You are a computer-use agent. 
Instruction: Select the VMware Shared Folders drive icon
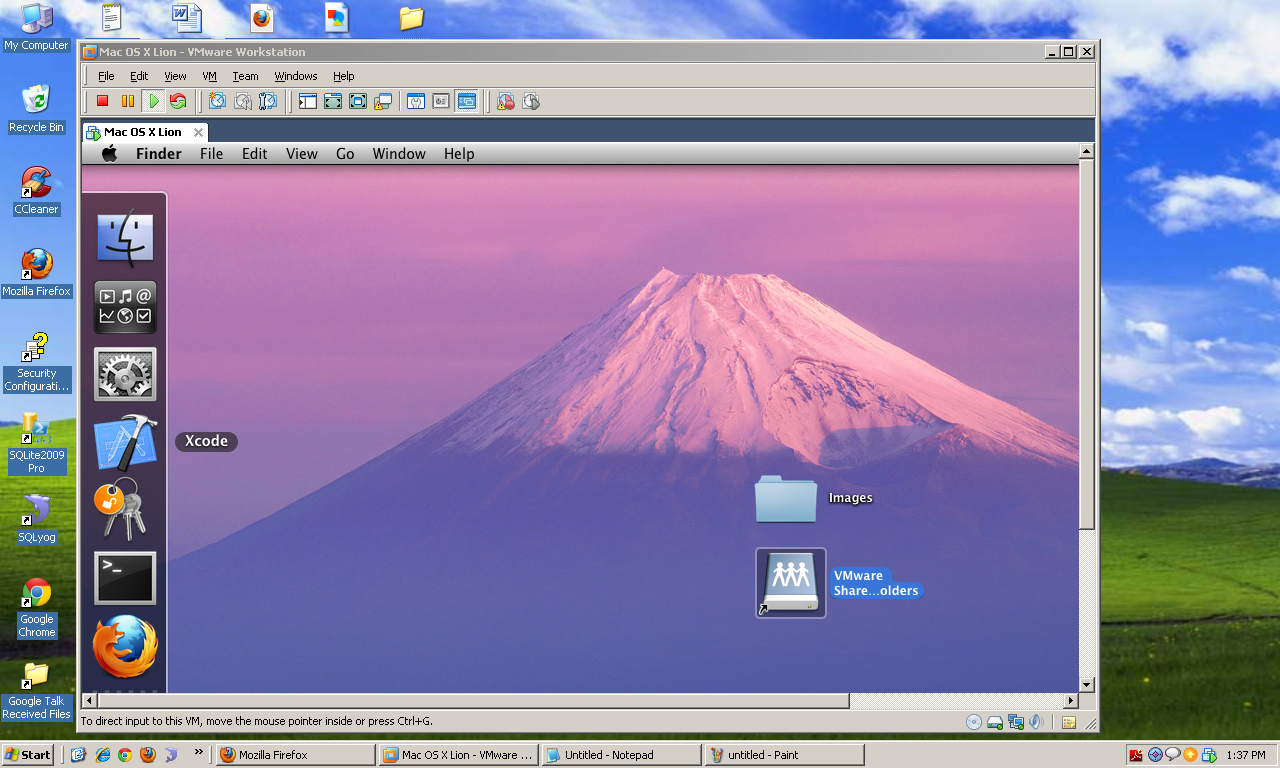pyautogui.click(x=790, y=583)
